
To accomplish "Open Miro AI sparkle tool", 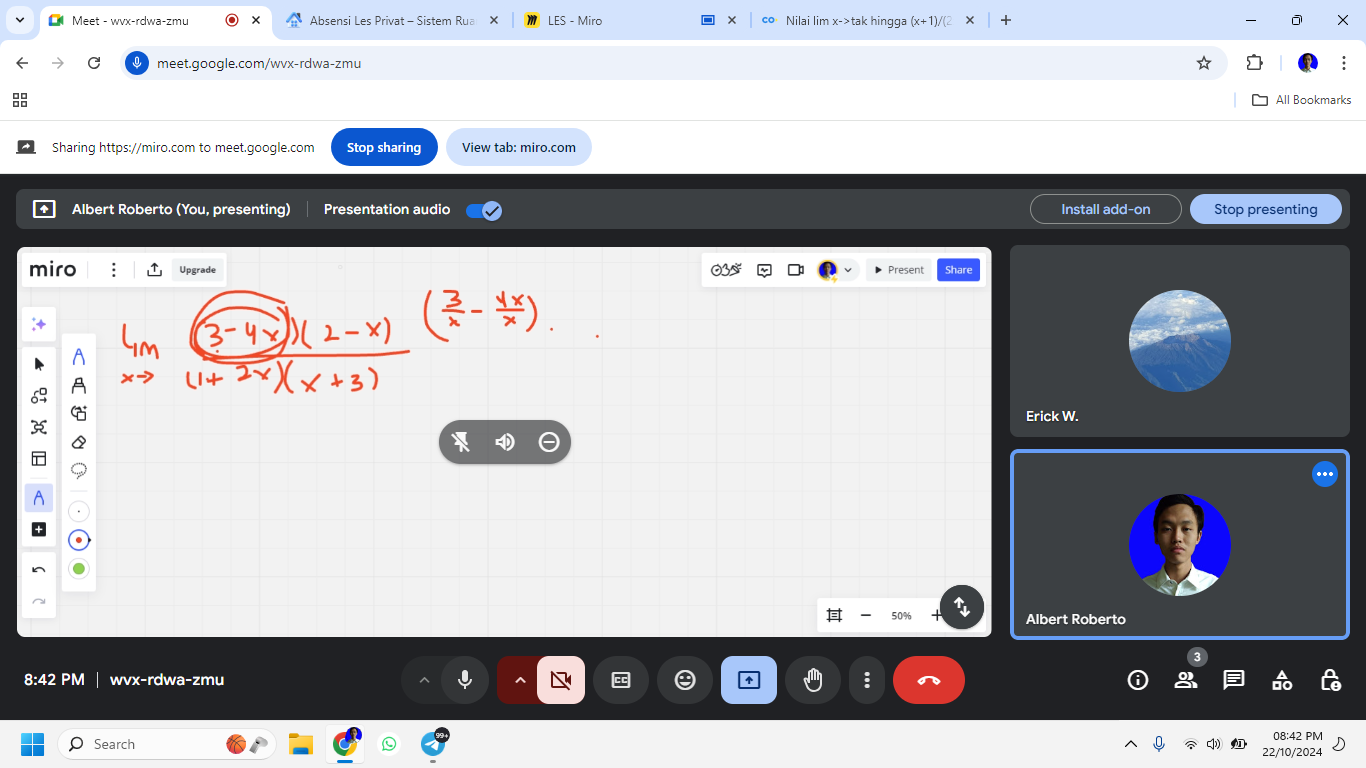I will 39,324.
